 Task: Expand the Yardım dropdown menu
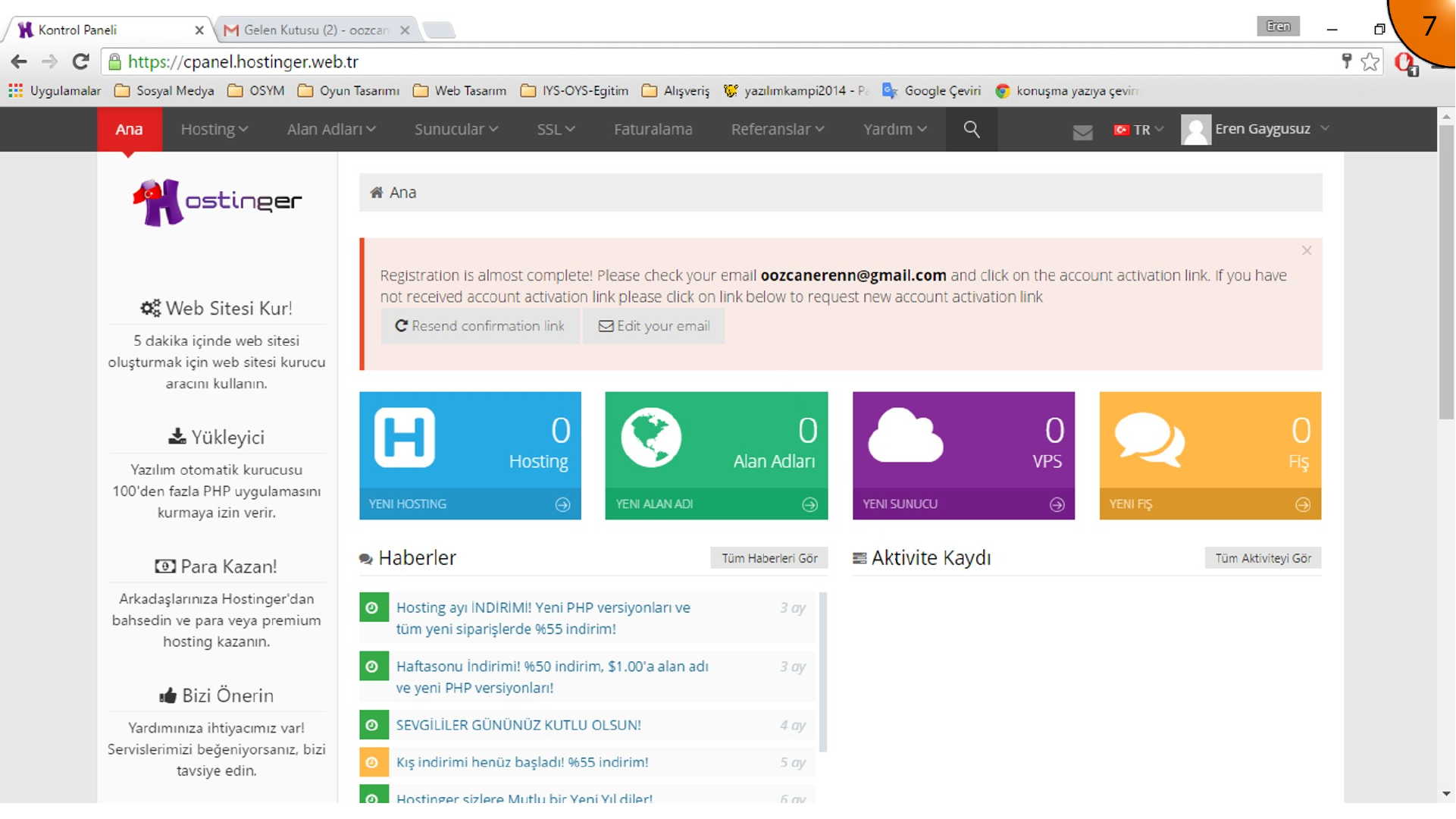pos(895,130)
